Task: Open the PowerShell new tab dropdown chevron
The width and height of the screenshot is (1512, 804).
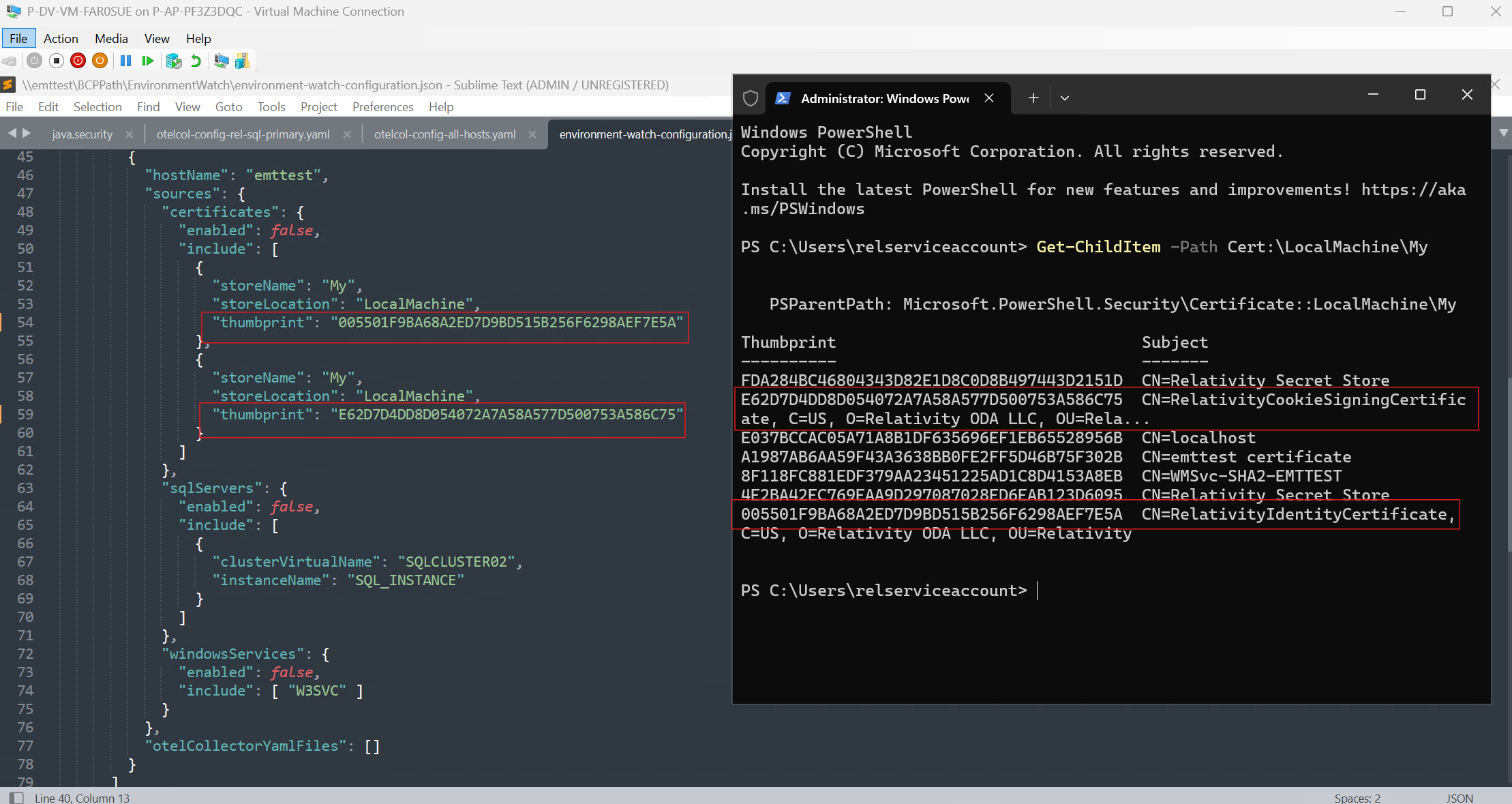Action: [x=1065, y=98]
